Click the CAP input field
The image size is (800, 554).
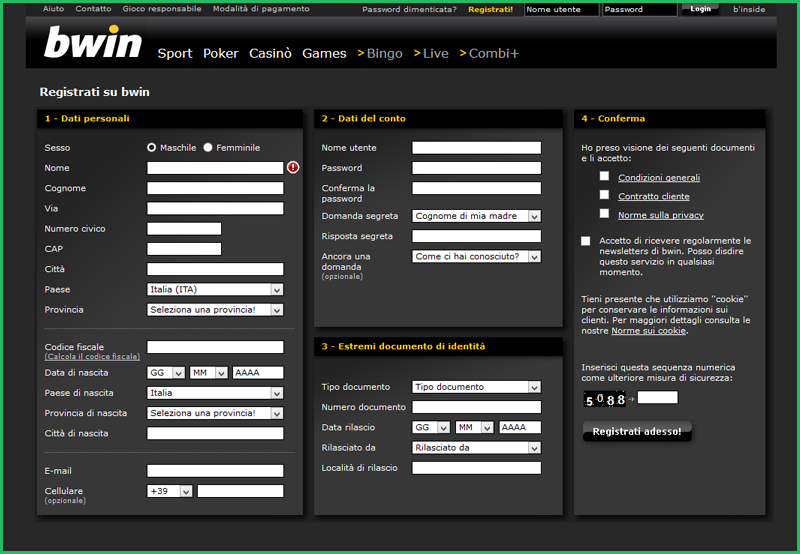[x=184, y=249]
